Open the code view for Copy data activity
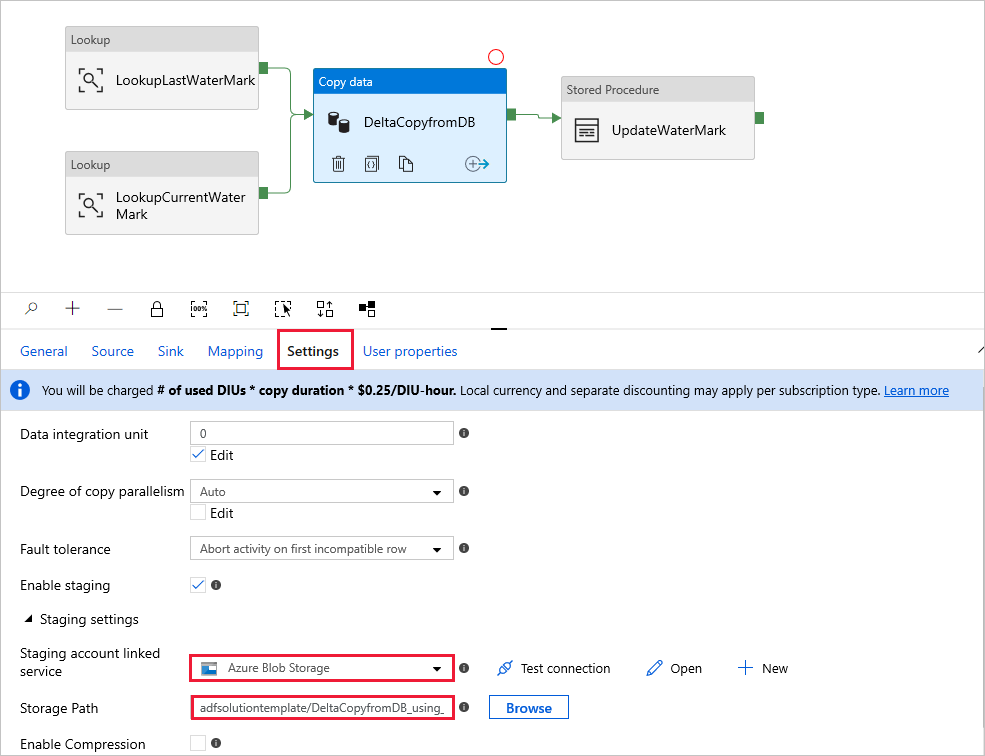Image resolution: width=985 pixels, height=756 pixels. 371,163
